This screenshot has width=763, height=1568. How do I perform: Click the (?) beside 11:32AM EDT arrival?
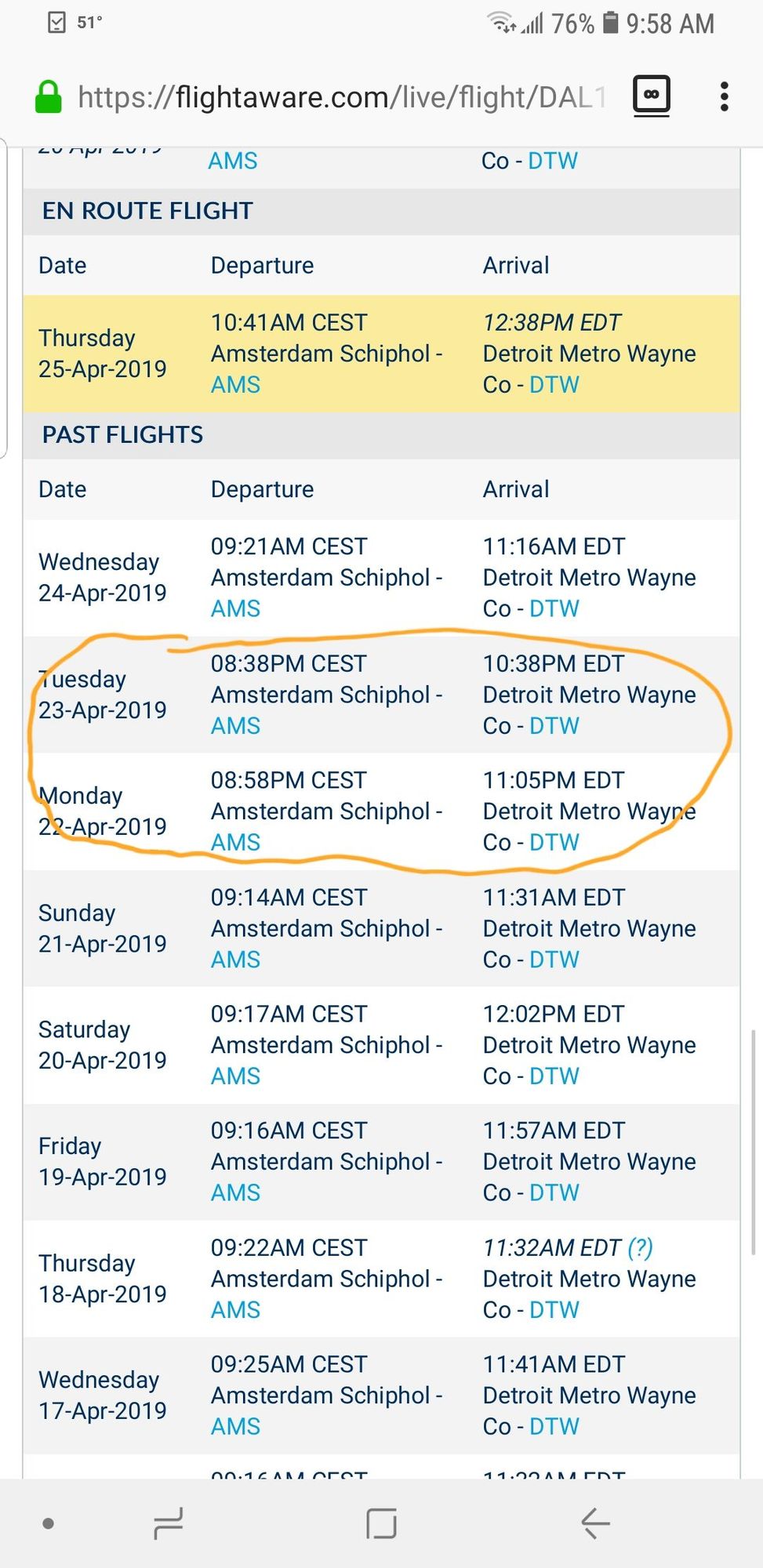tap(641, 1247)
